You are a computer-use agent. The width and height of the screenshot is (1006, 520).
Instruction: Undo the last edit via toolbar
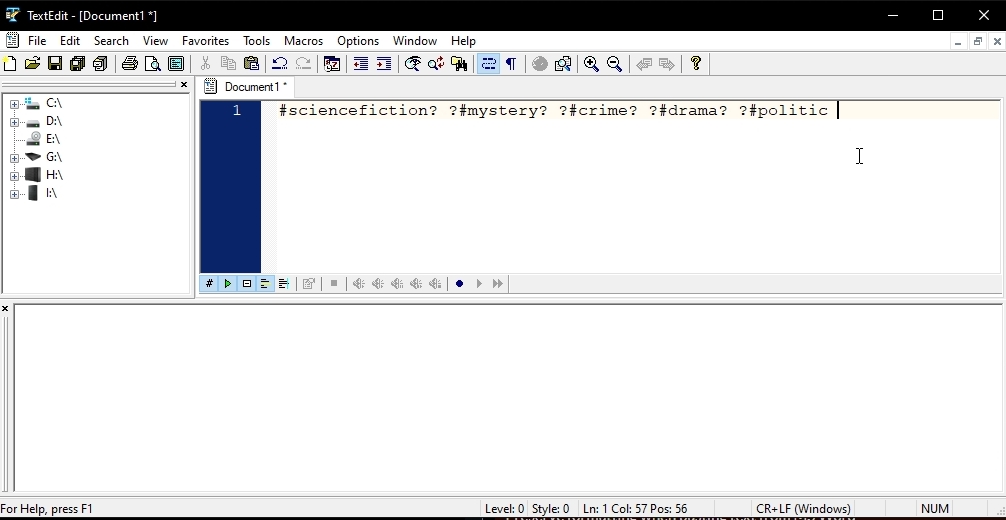pos(280,64)
